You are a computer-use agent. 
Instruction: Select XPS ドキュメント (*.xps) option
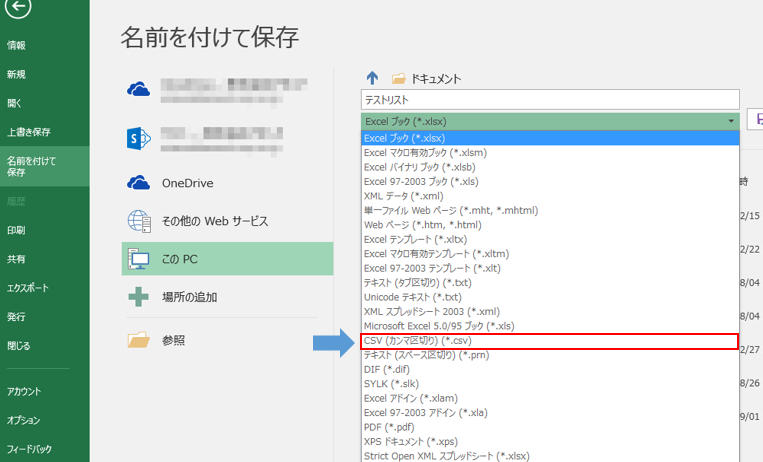550,442
